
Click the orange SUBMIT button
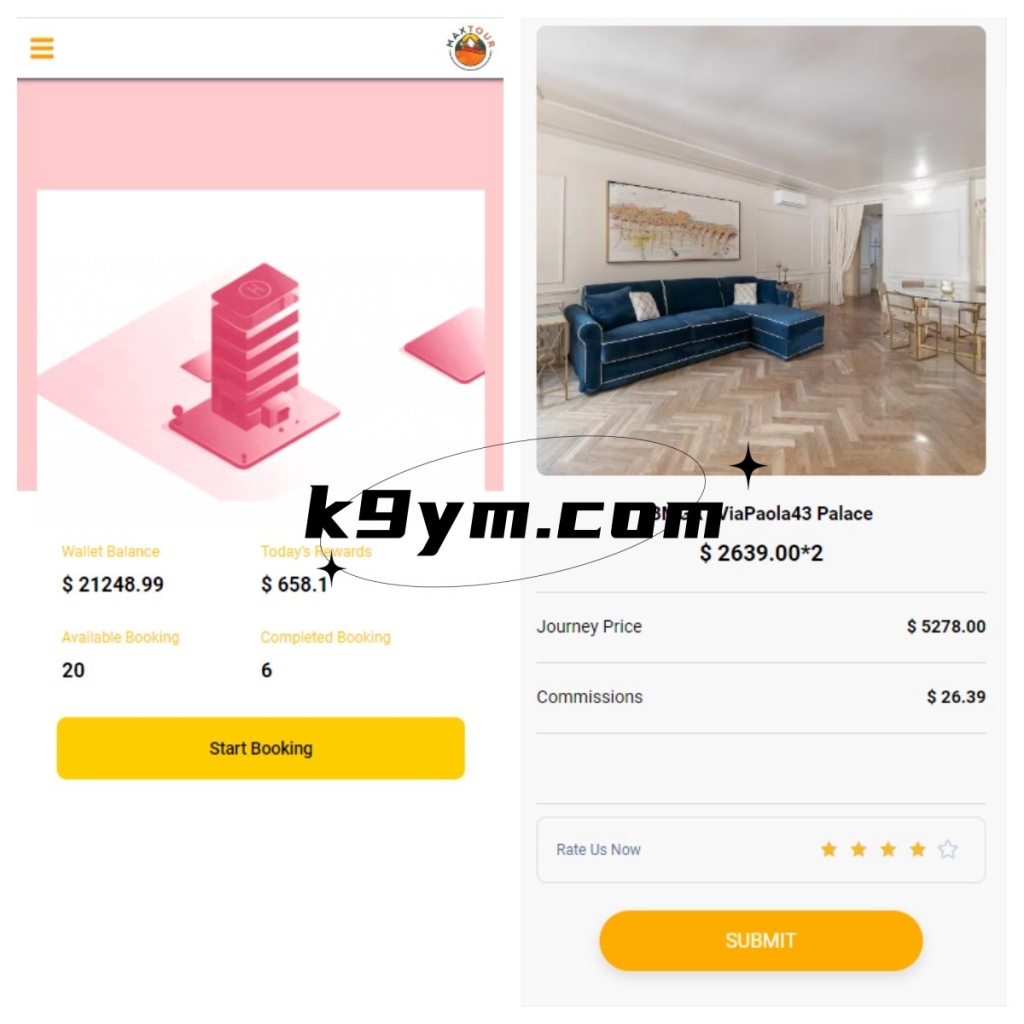pos(761,940)
